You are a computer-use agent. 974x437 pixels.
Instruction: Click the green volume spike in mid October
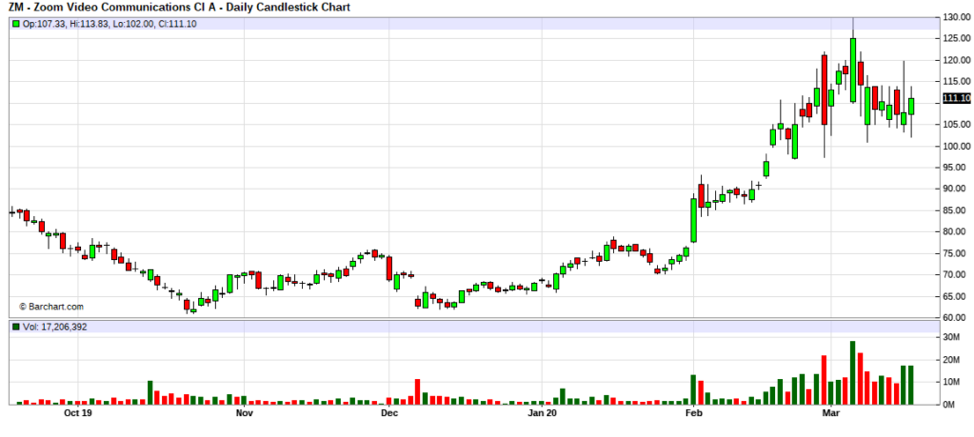(x=150, y=392)
